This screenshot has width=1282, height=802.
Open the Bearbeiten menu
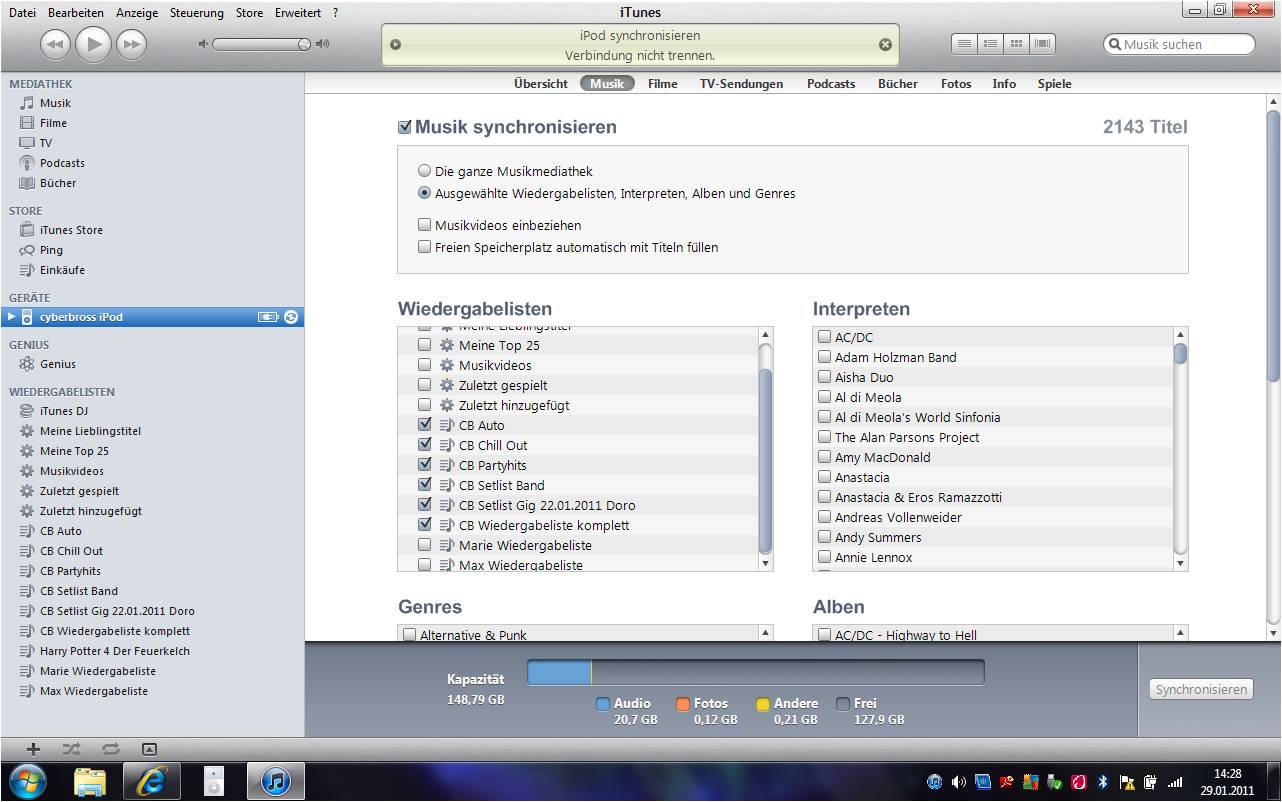[x=76, y=13]
